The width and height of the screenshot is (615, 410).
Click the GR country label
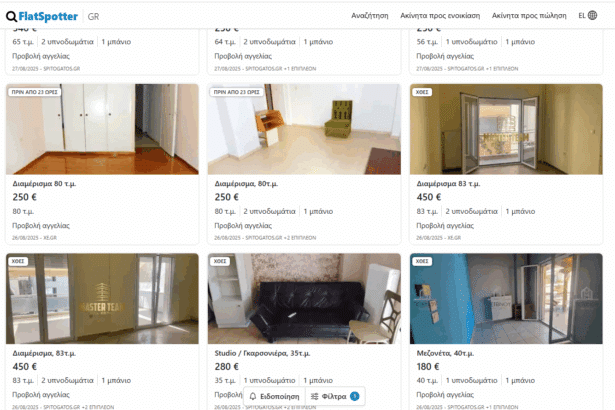[93, 16]
